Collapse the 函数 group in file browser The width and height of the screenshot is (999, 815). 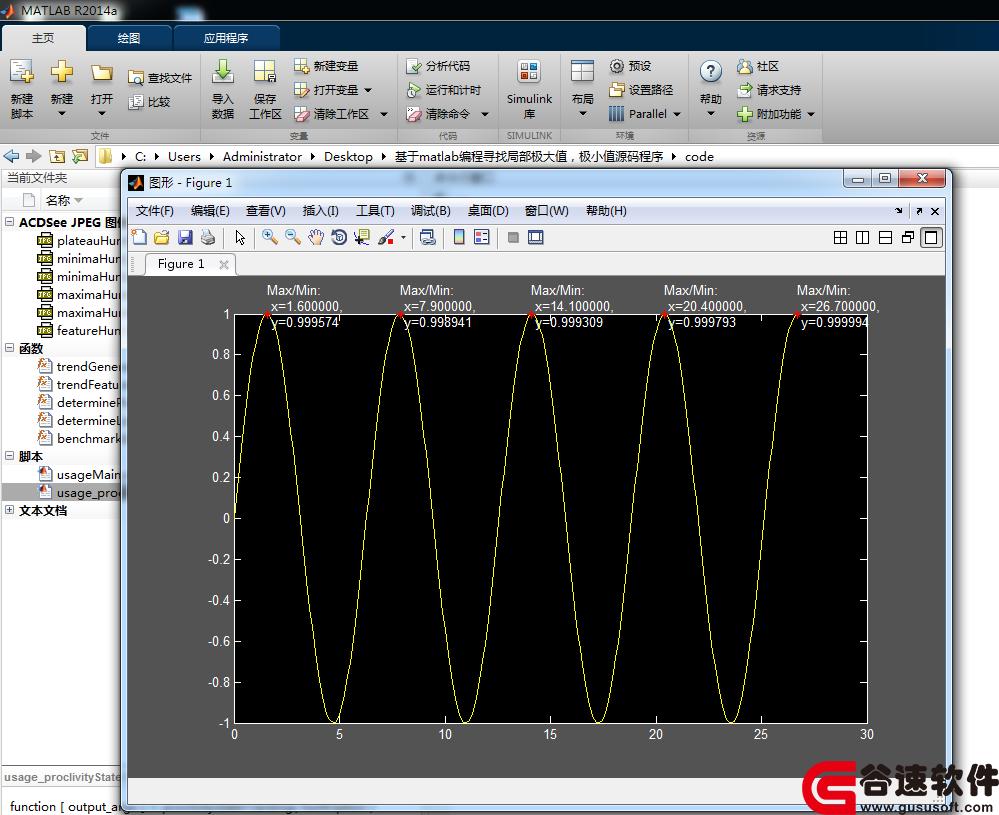point(10,348)
